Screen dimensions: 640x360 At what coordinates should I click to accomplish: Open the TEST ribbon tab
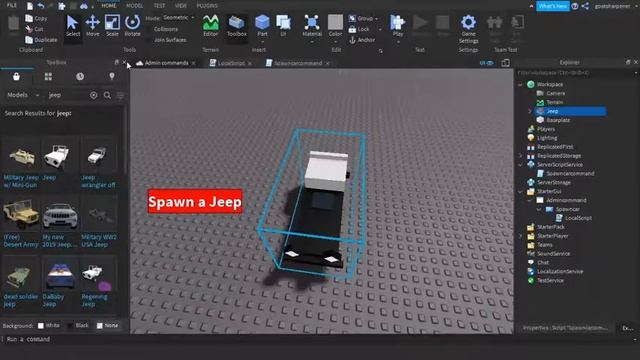159,6
